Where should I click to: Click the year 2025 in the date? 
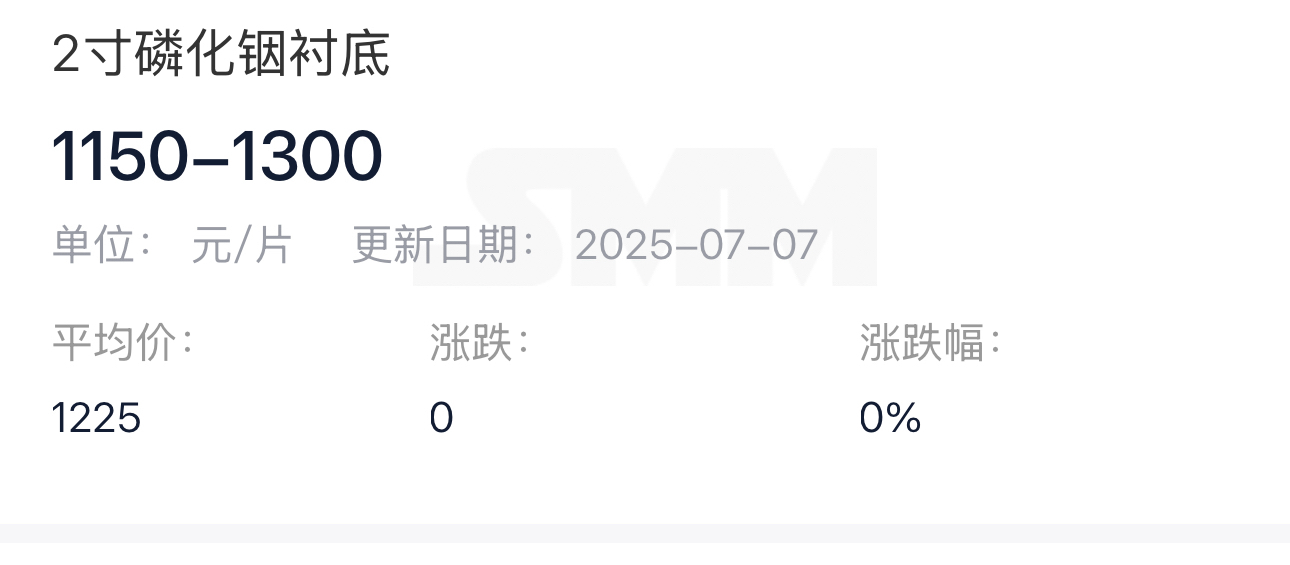click(x=620, y=245)
